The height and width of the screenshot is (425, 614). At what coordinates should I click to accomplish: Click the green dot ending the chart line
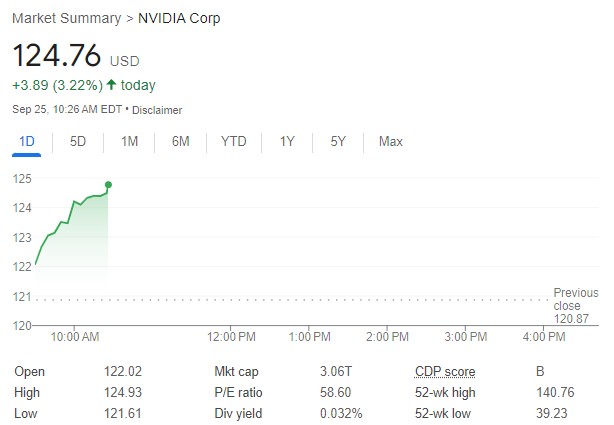point(108,185)
